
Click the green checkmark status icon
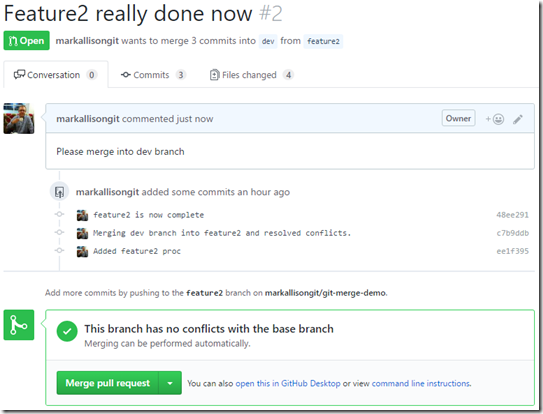point(67,332)
